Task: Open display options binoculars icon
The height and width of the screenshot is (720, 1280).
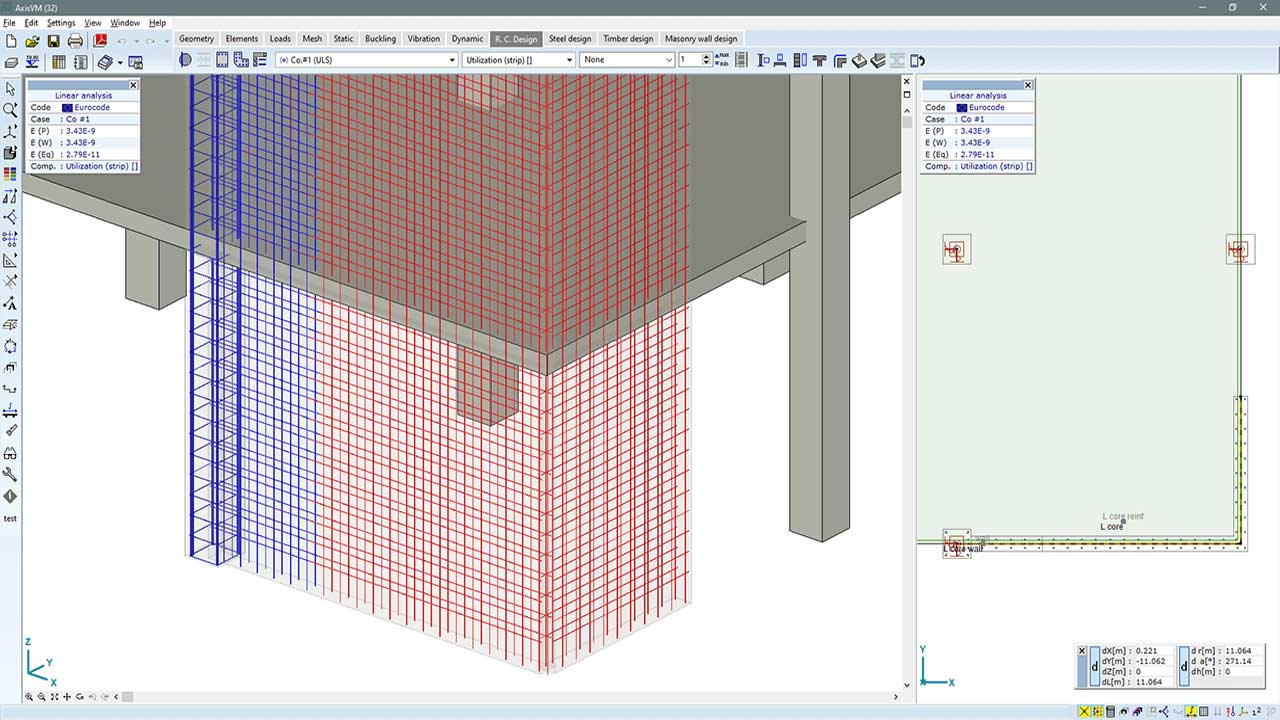Action: pos(11,453)
